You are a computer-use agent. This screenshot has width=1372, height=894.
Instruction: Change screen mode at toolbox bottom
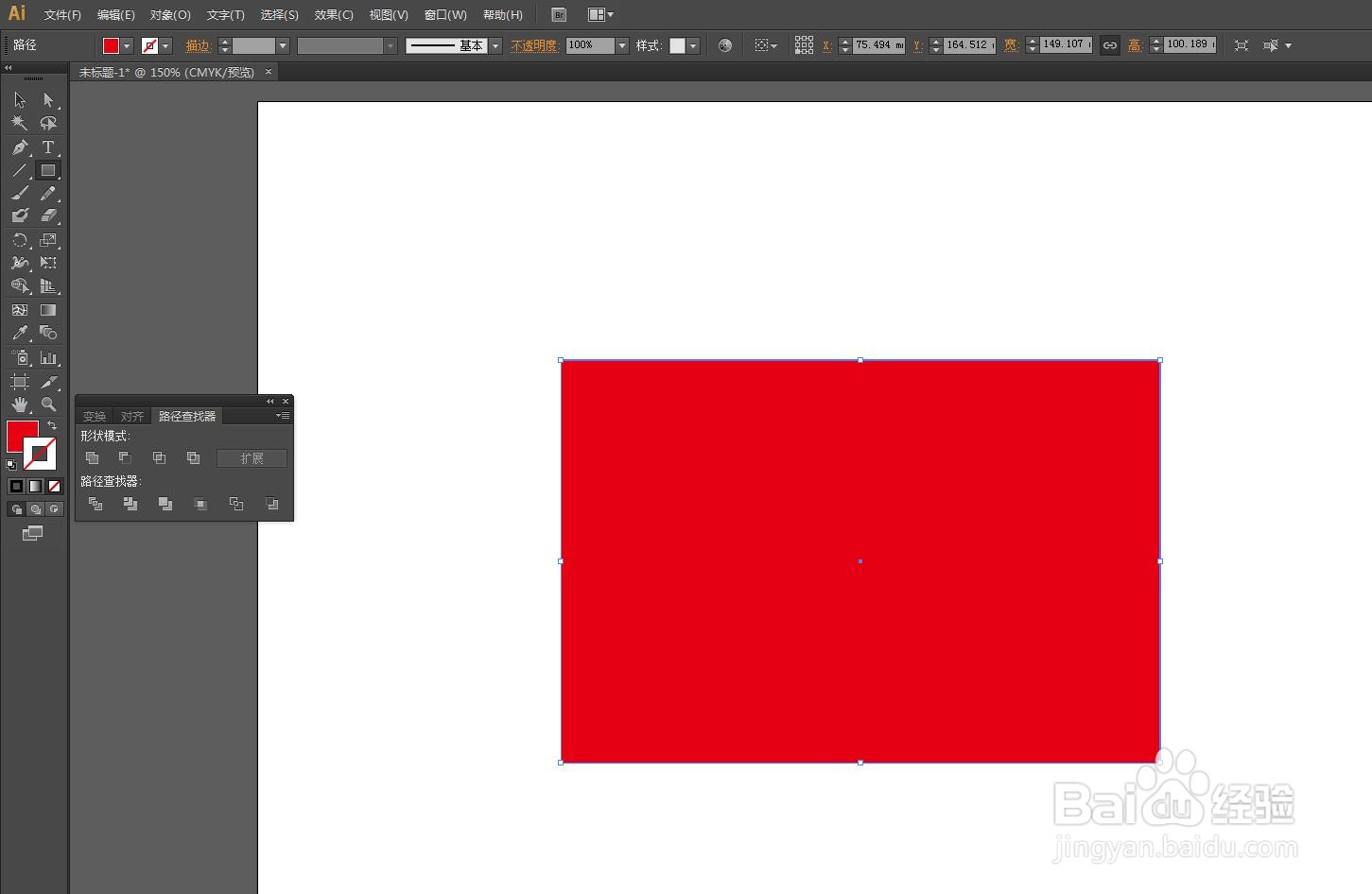click(x=33, y=533)
